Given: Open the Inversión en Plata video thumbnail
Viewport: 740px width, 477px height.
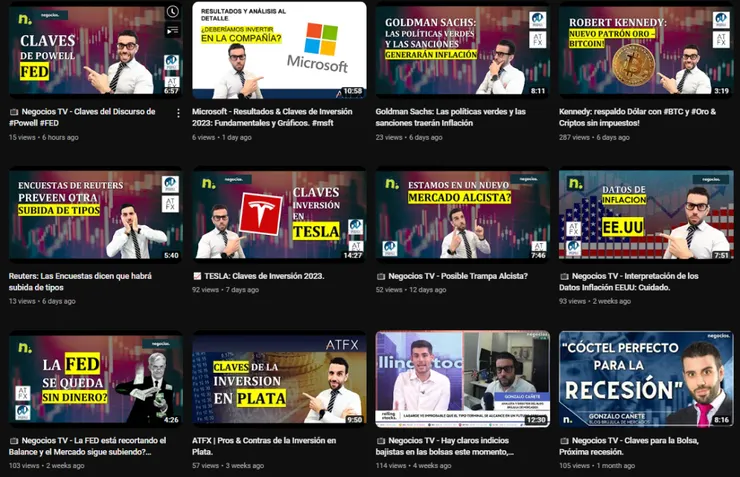Looking at the screenshot, I should (x=279, y=379).
